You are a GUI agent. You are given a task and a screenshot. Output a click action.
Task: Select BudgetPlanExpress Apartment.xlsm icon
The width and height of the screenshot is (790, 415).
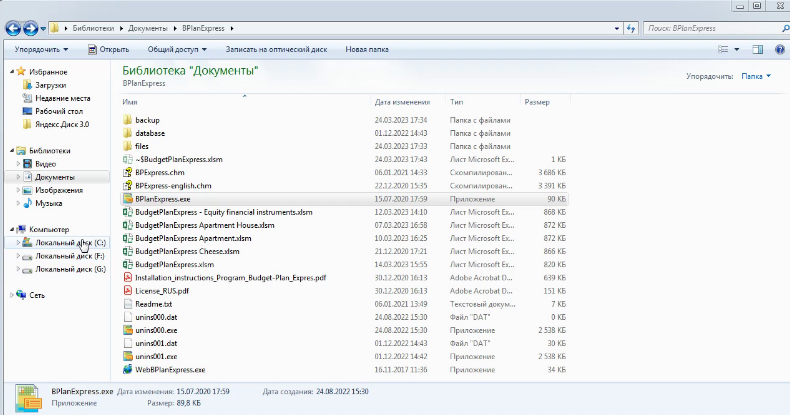[x=127, y=238]
